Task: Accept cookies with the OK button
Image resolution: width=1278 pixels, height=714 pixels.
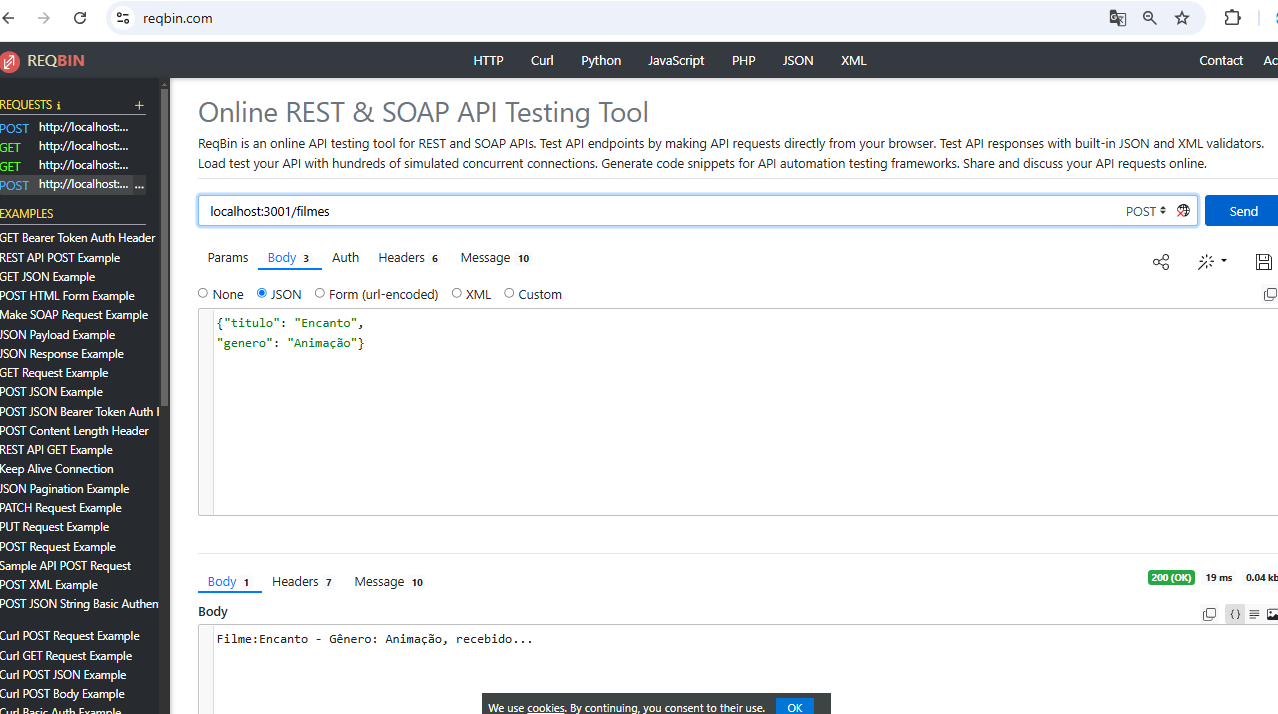Action: pos(794,706)
